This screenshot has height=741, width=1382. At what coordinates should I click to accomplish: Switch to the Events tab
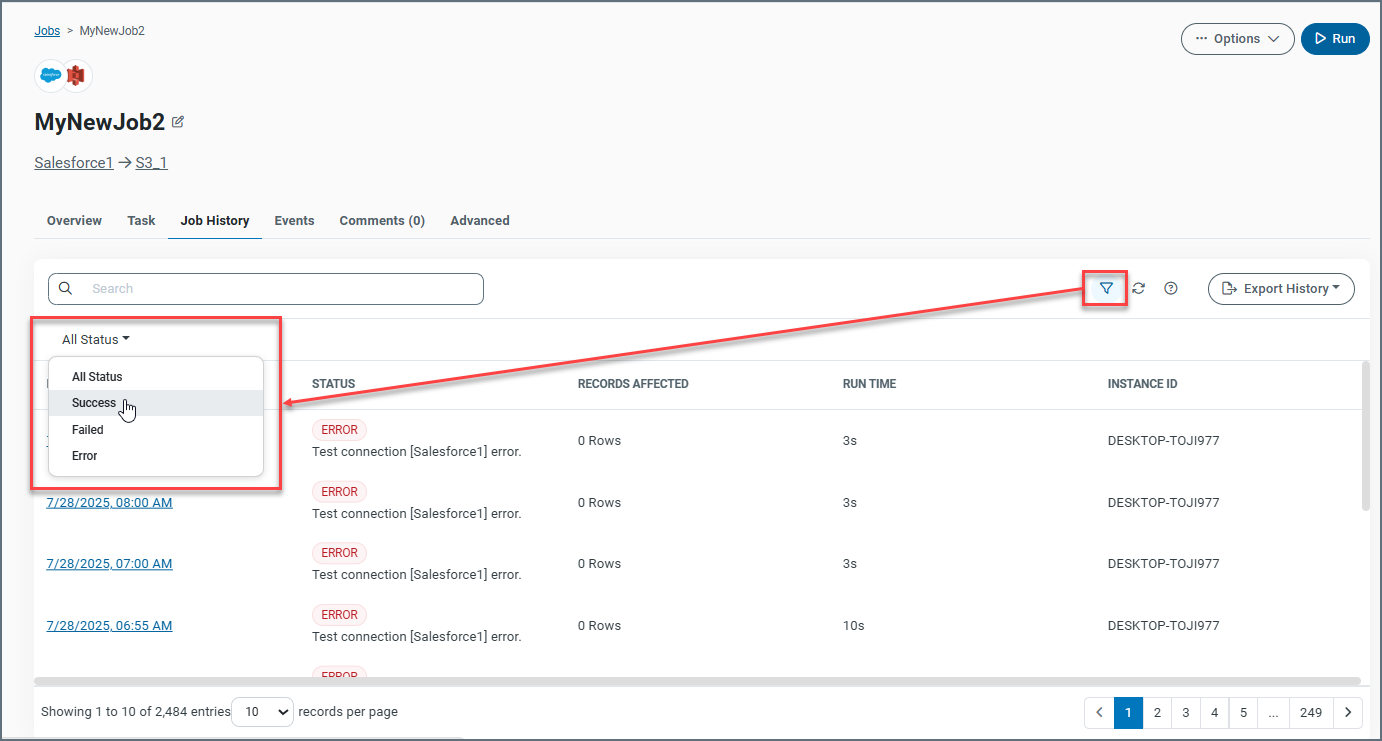point(294,221)
